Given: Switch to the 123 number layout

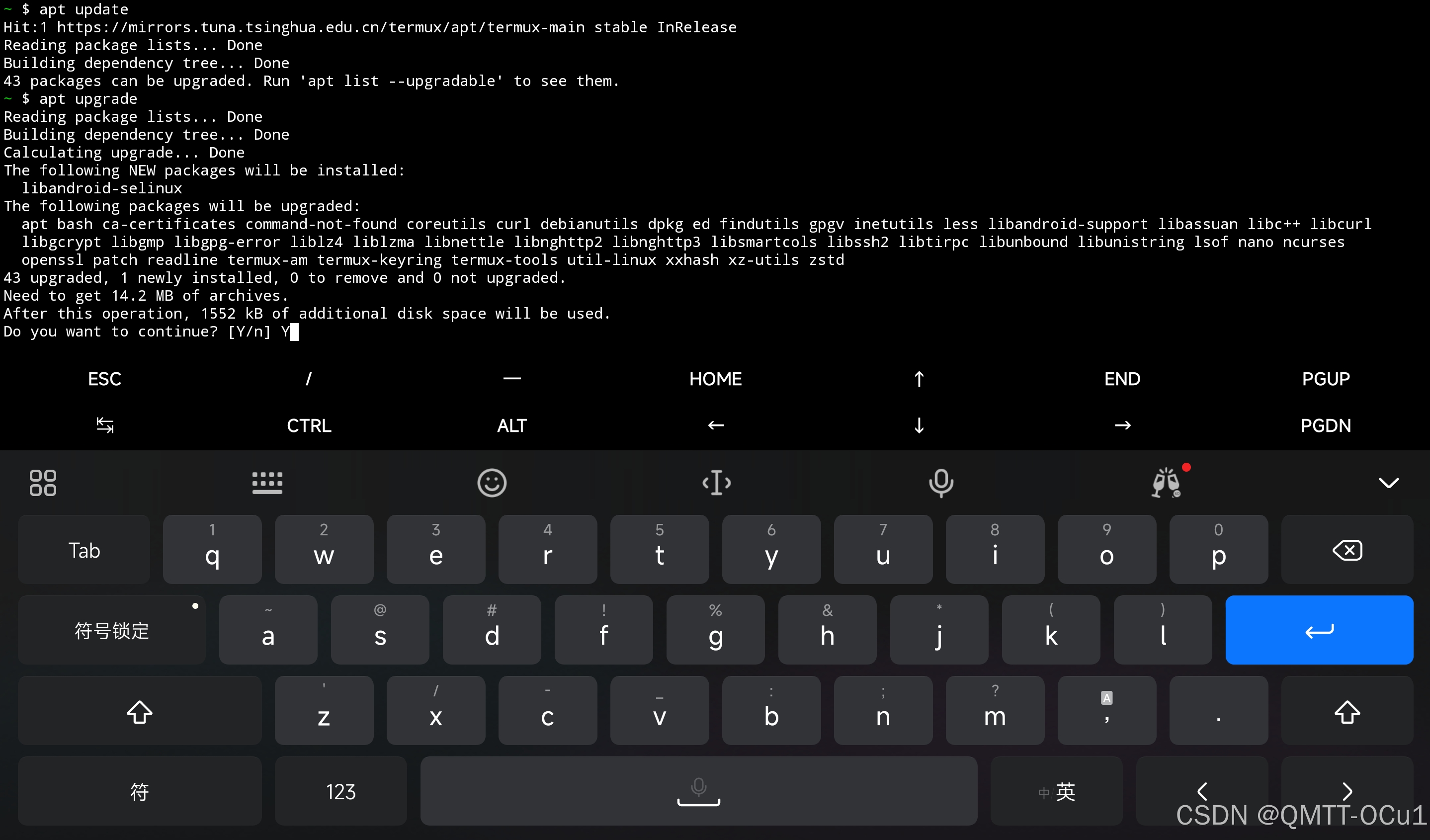Looking at the screenshot, I should pyautogui.click(x=340, y=791).
